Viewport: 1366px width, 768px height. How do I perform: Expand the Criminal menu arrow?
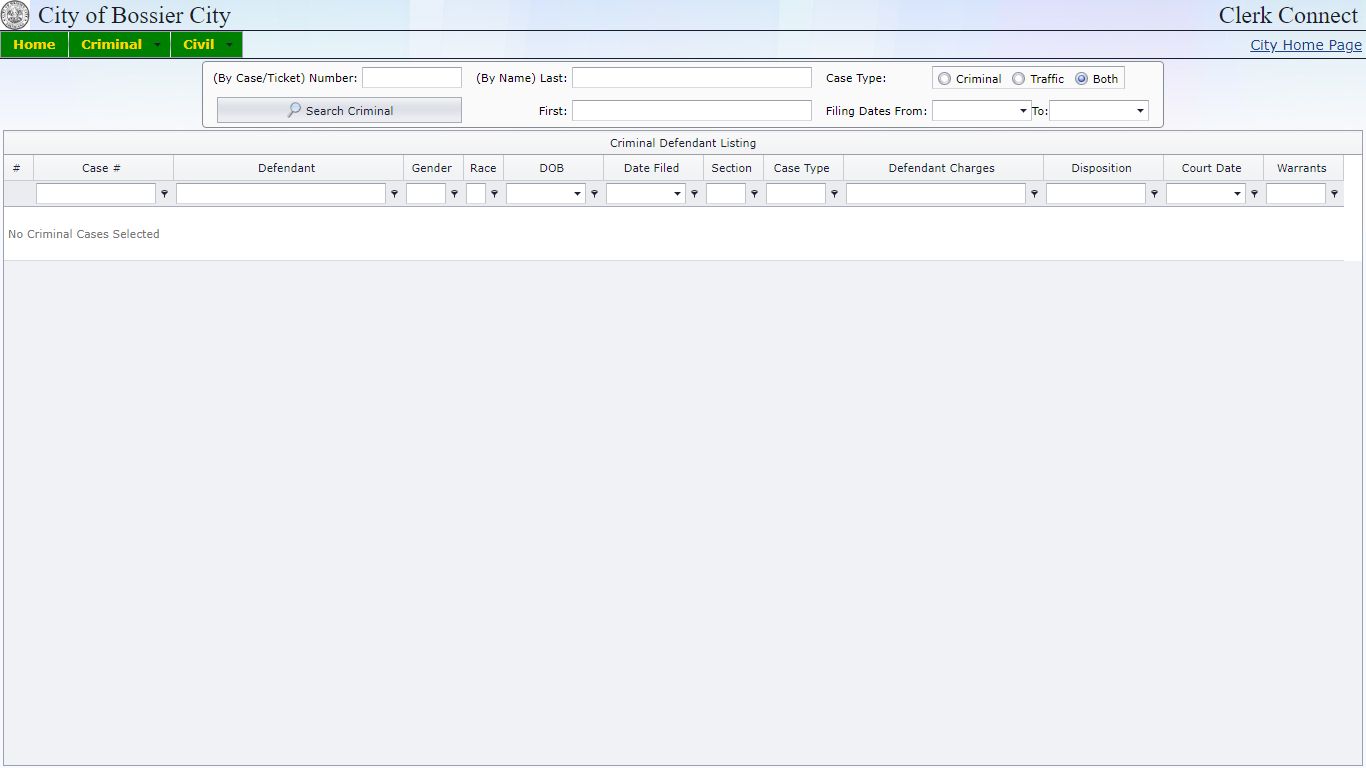click(157, 45)
